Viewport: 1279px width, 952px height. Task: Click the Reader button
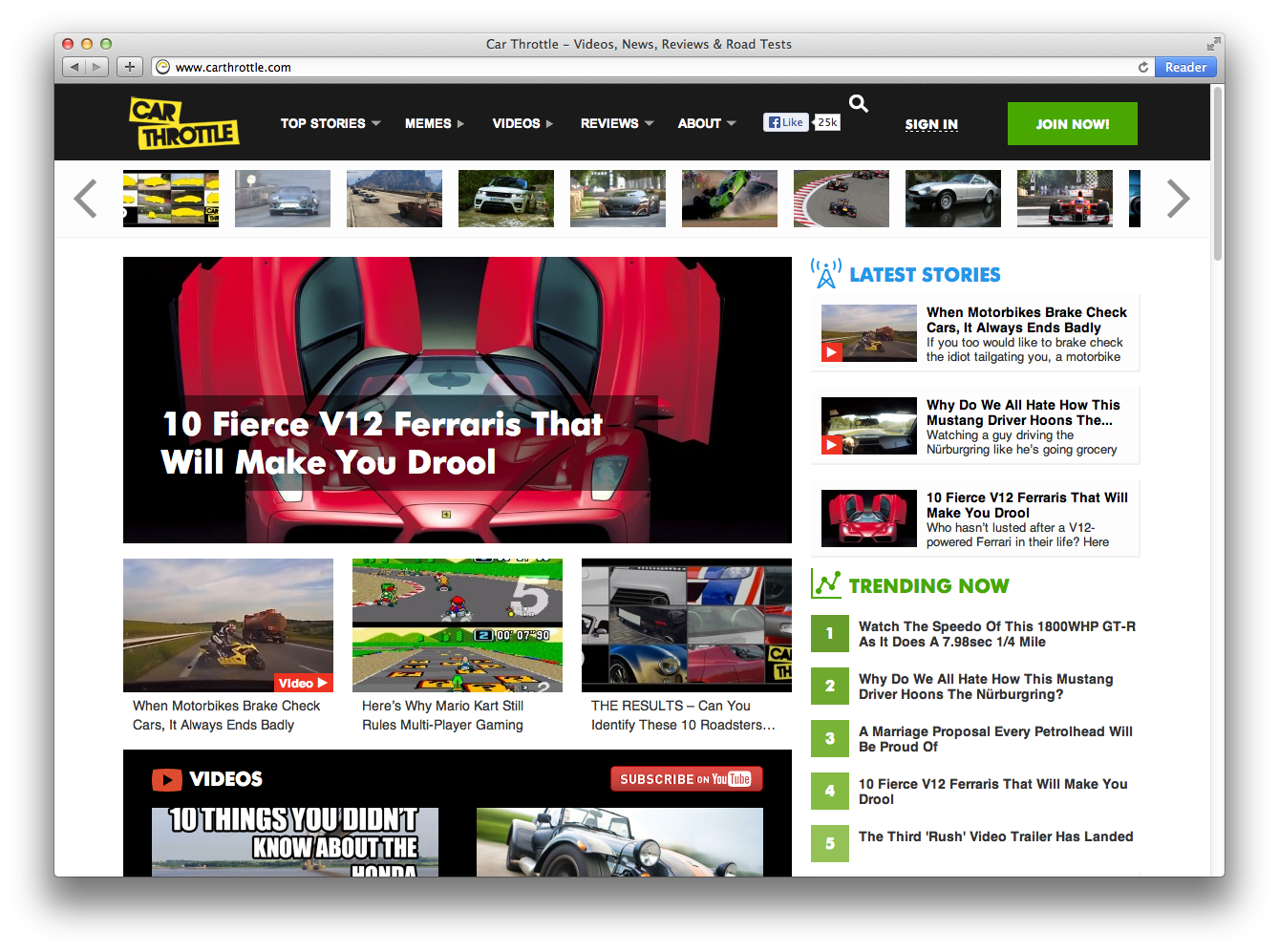tap(1185, 67)
